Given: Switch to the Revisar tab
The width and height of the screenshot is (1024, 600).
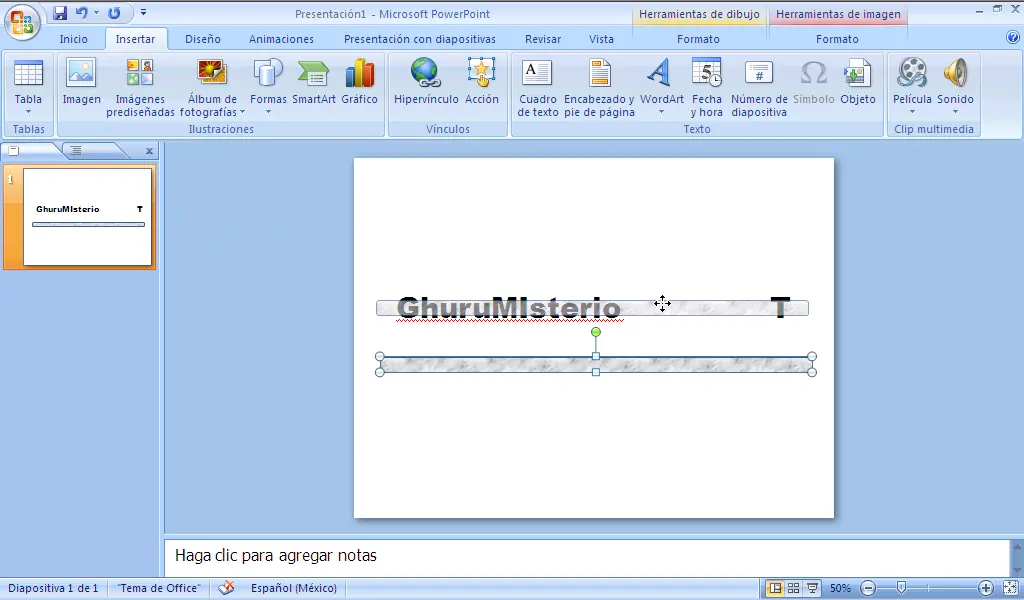Looking at the screenshot, I should coord(543,39).
